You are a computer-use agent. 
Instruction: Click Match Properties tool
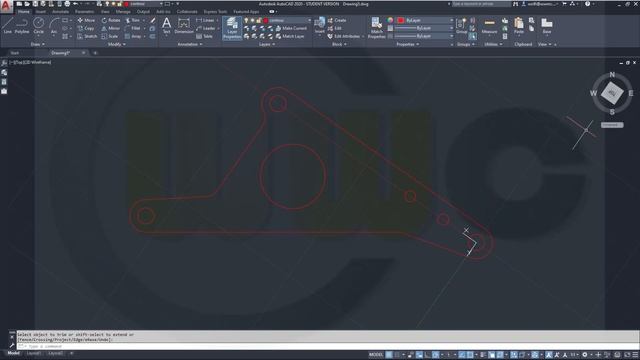(x=376, y=28)
